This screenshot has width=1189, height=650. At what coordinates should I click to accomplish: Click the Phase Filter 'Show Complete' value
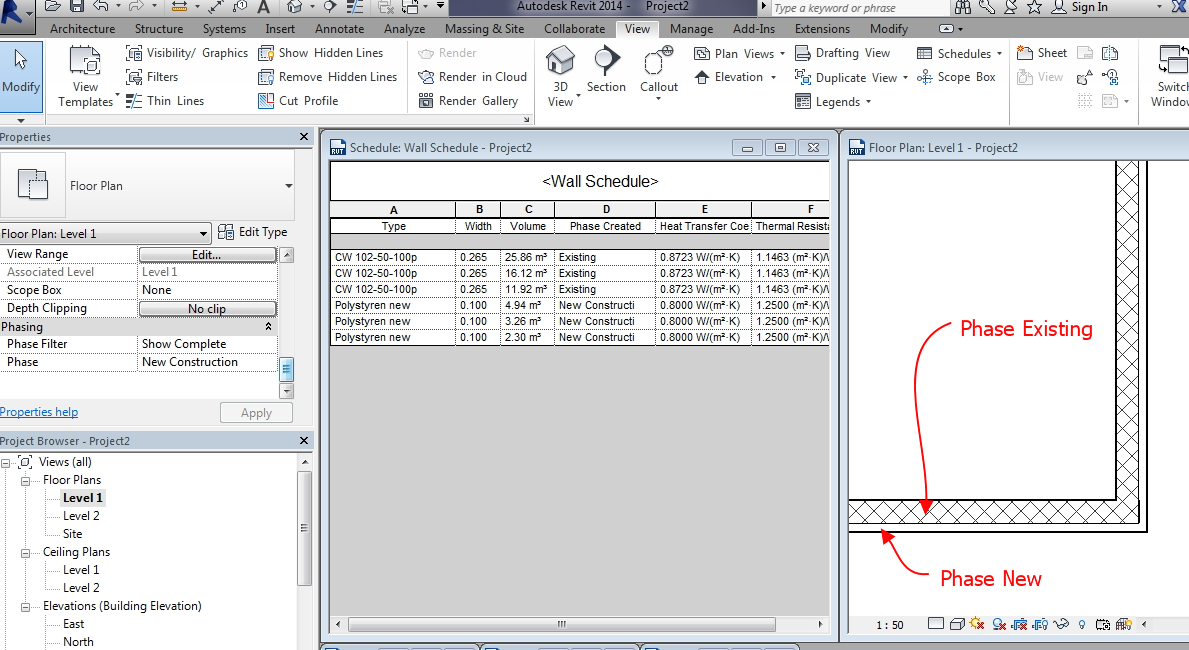point(208,344)
